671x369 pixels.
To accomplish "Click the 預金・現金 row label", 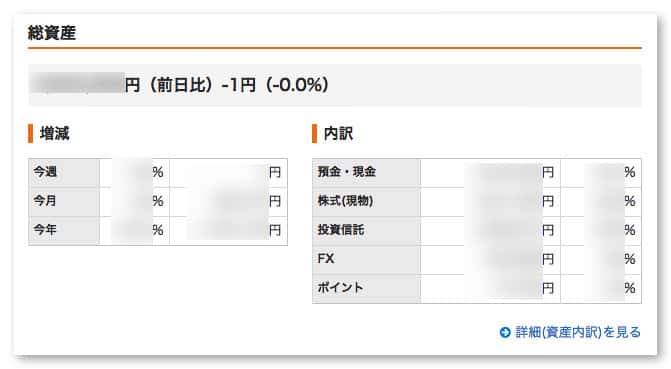I will tap(347, 172).
